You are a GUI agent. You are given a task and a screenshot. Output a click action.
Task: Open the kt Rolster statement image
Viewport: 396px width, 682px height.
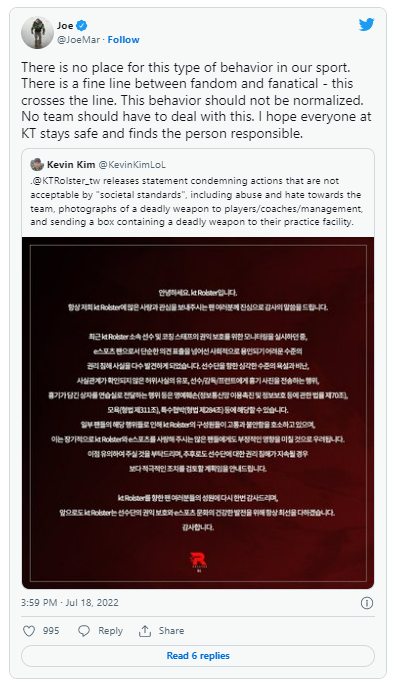tap(198, 413)
